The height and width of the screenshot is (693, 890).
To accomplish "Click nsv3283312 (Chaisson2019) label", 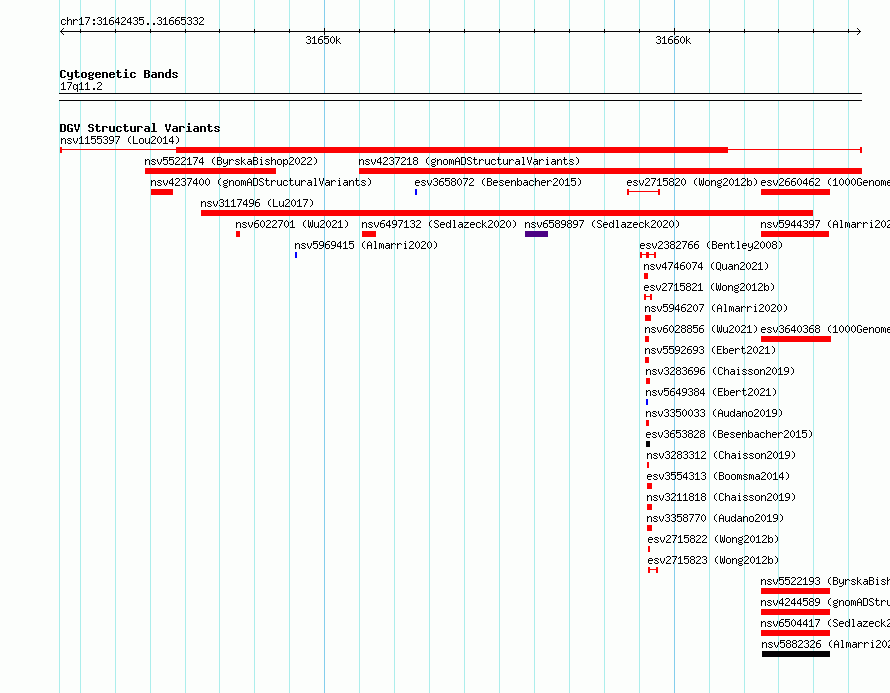I will point(721,455).
